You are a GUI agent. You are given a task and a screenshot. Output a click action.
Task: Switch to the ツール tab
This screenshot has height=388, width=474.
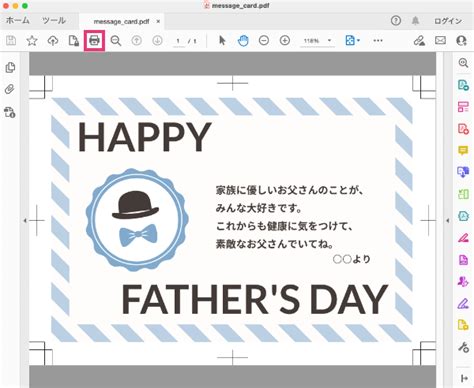click(53, 21)
